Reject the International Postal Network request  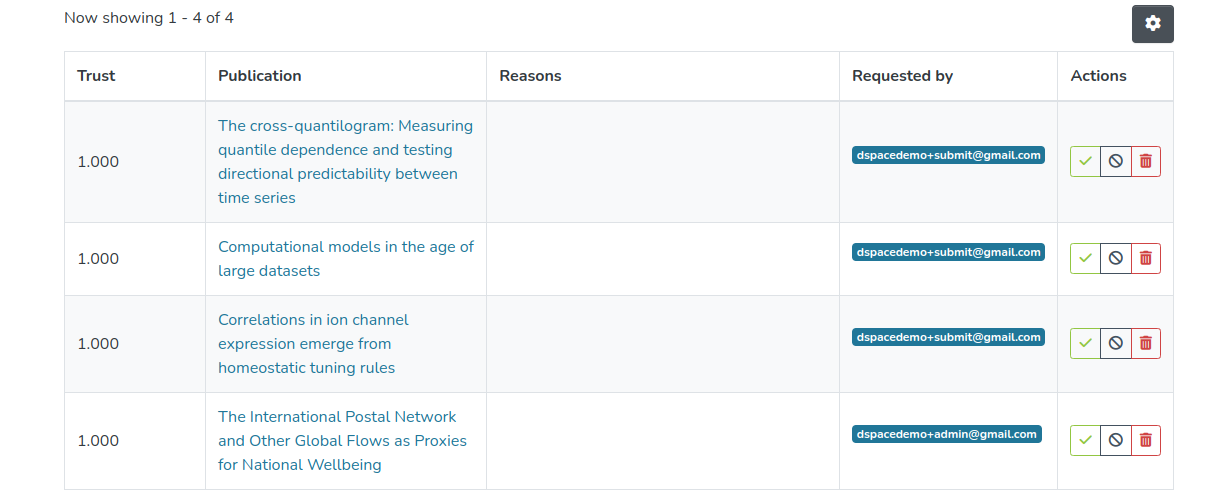(1116, 440)
